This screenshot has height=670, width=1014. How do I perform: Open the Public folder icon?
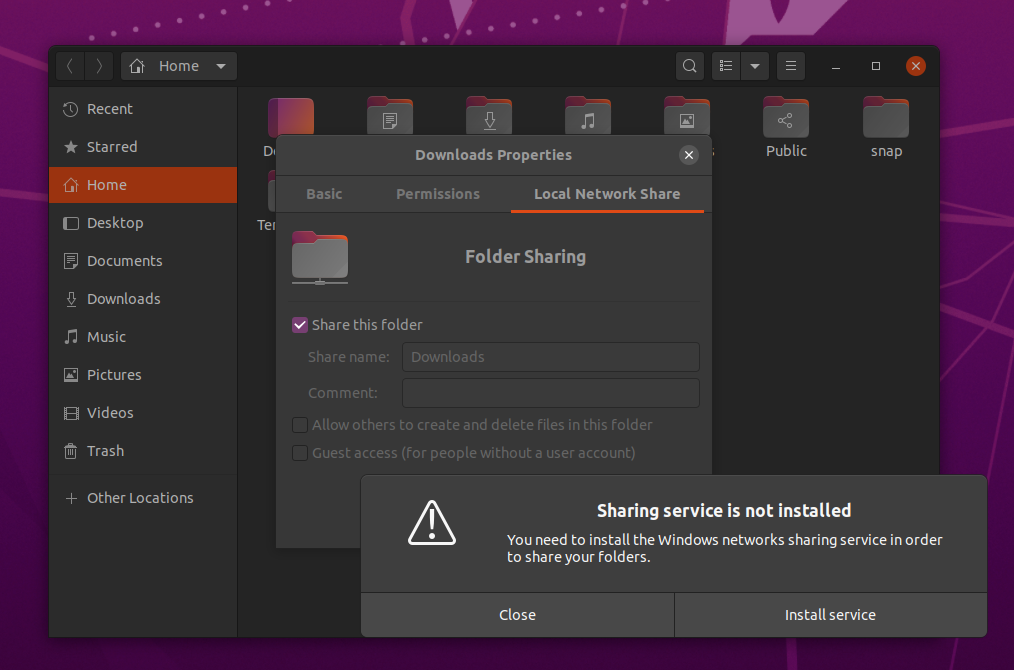coord(786,118)
